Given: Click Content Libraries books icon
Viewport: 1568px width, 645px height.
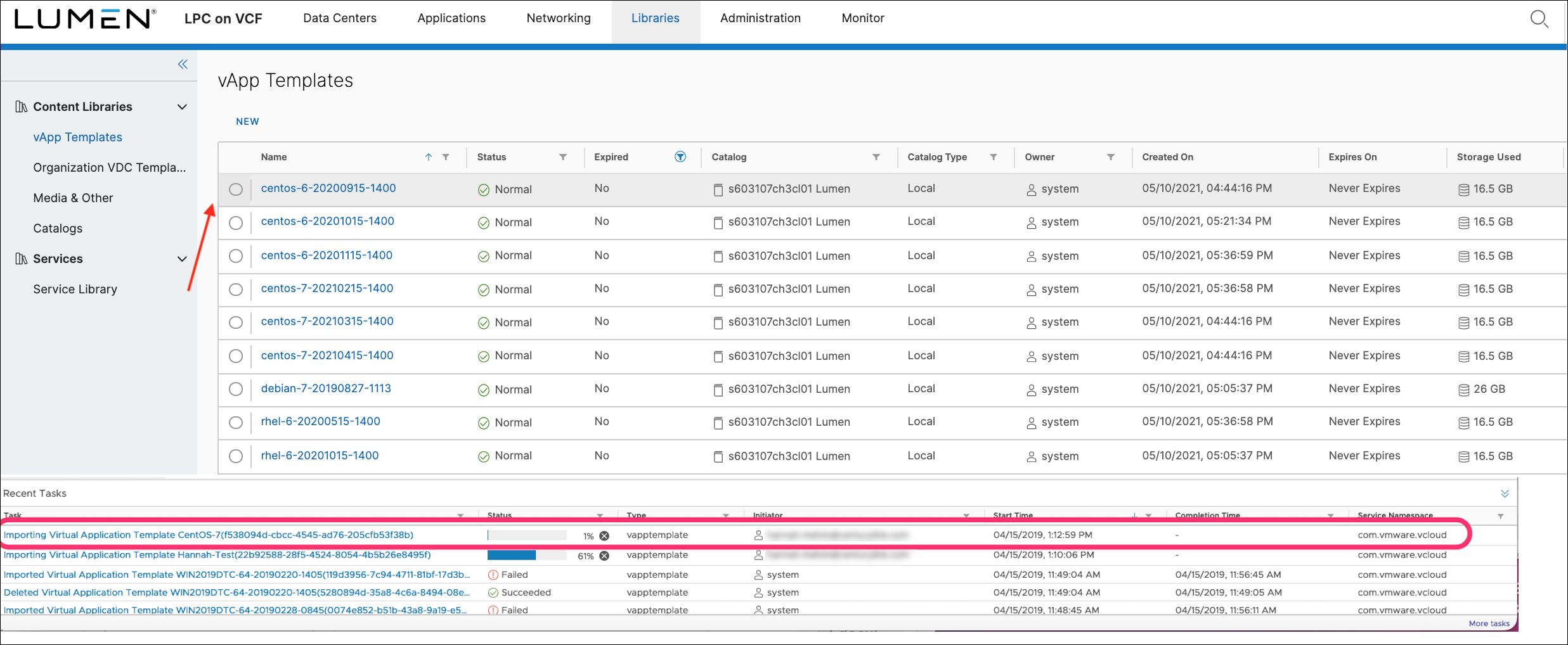Looking at the screenshot, I should [x=22, y=106].
